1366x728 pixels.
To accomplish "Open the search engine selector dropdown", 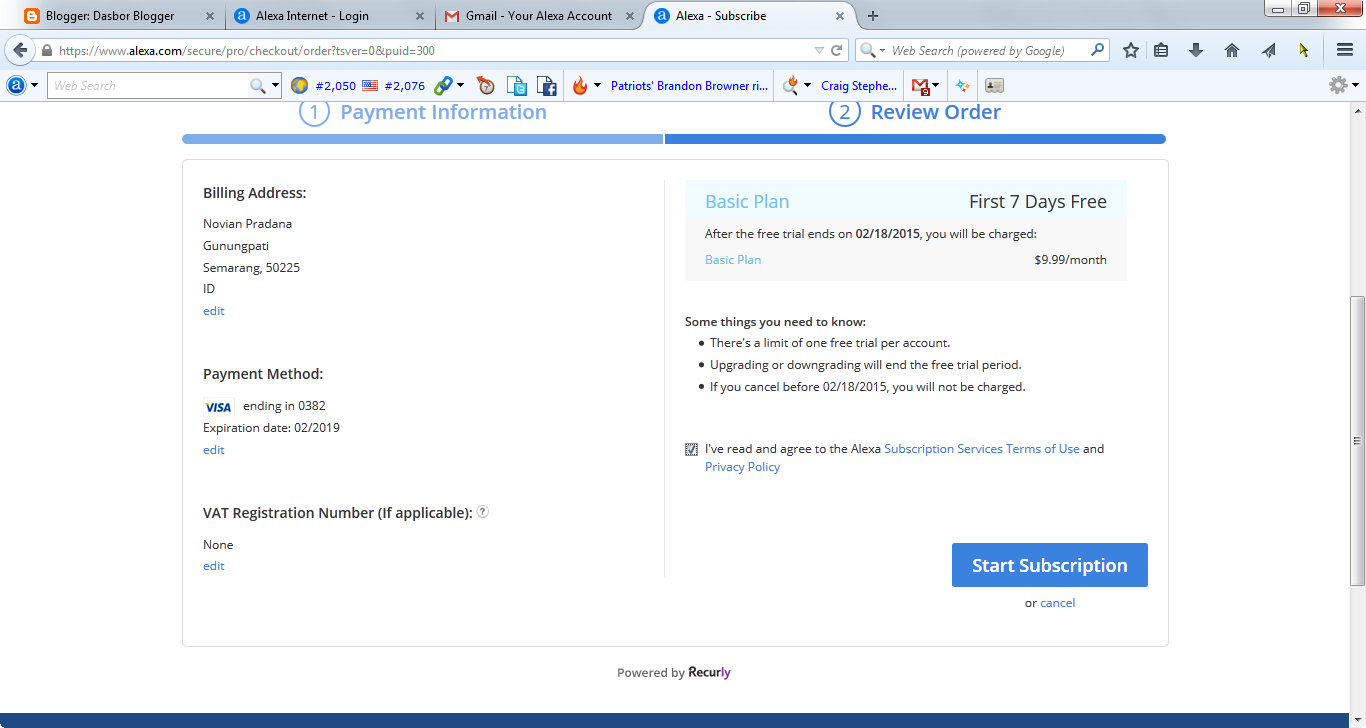I will 871,50.
